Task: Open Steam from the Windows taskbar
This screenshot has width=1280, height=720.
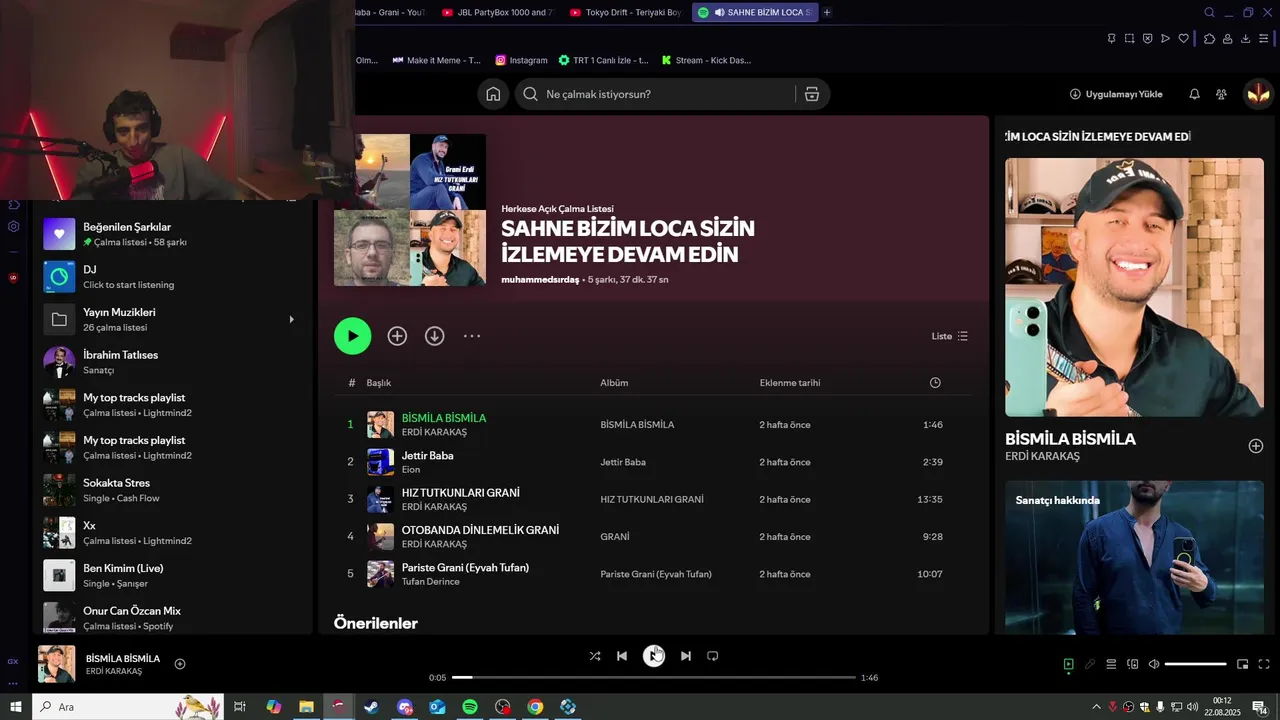Action: click(371, 707)
